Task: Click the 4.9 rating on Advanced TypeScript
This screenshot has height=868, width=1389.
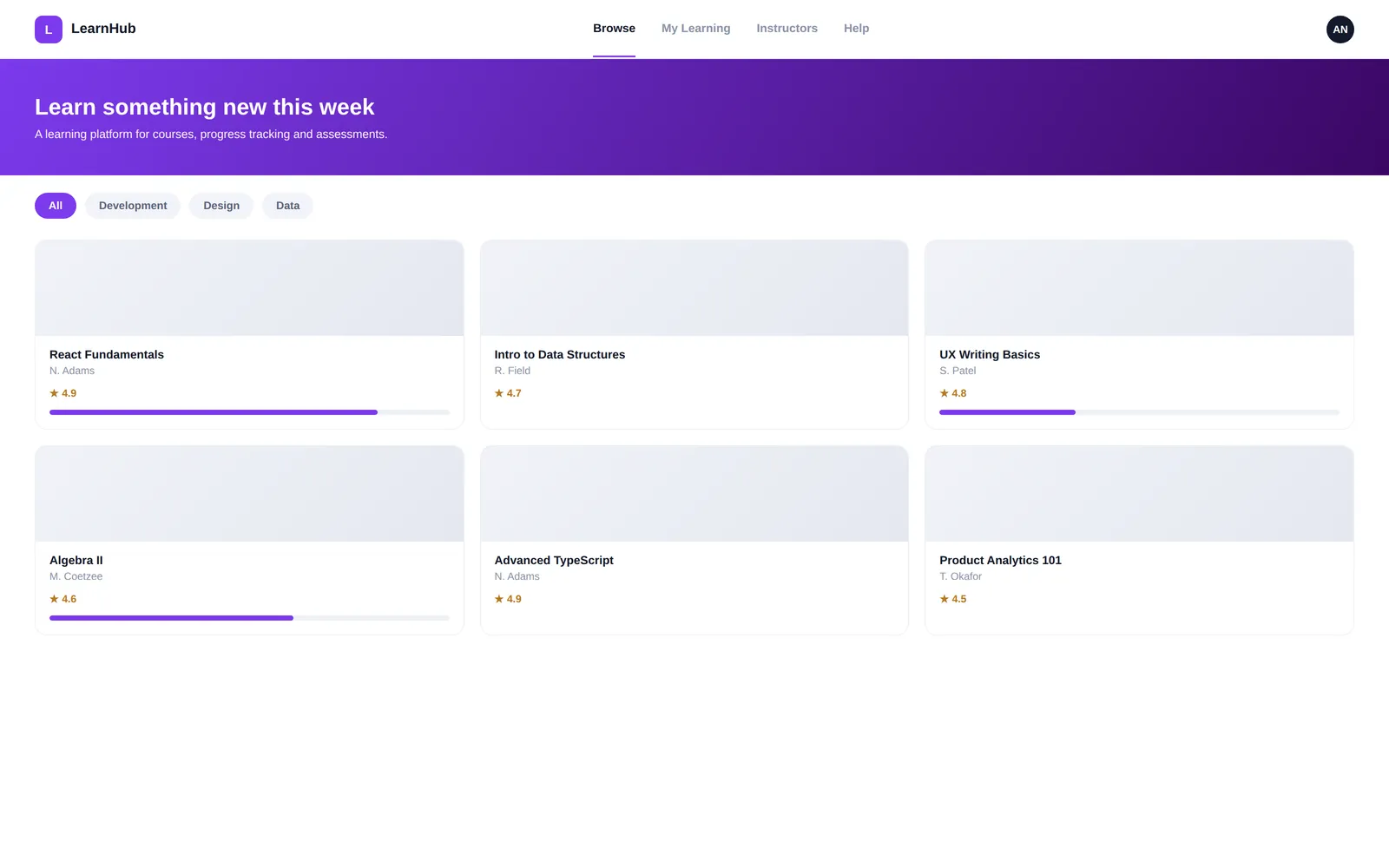Action: click(x=514, y=599)
